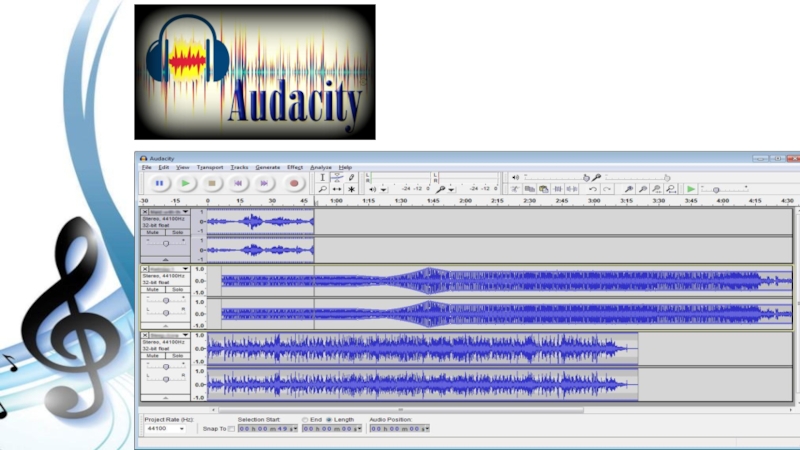
Task: Solo the bottom audio track
Action: coord(177,356)
